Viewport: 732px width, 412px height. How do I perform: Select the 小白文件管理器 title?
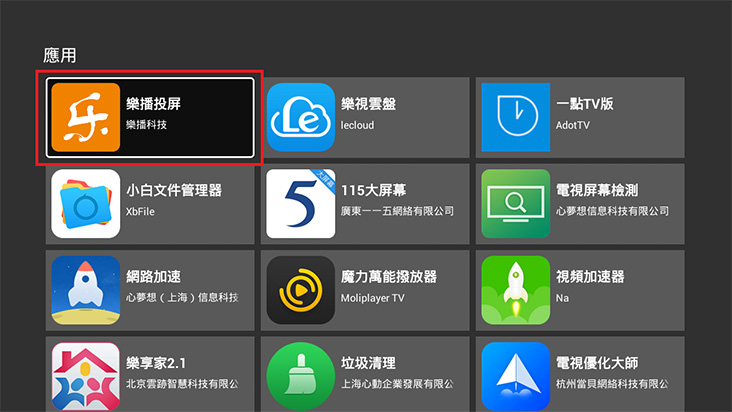point(174,190)
